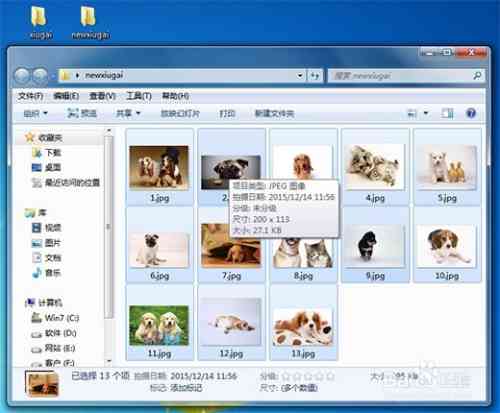Expand the breadcrumb arrow before newxiugai
This screenshot has width=500, height=413.
click(77, 76)
